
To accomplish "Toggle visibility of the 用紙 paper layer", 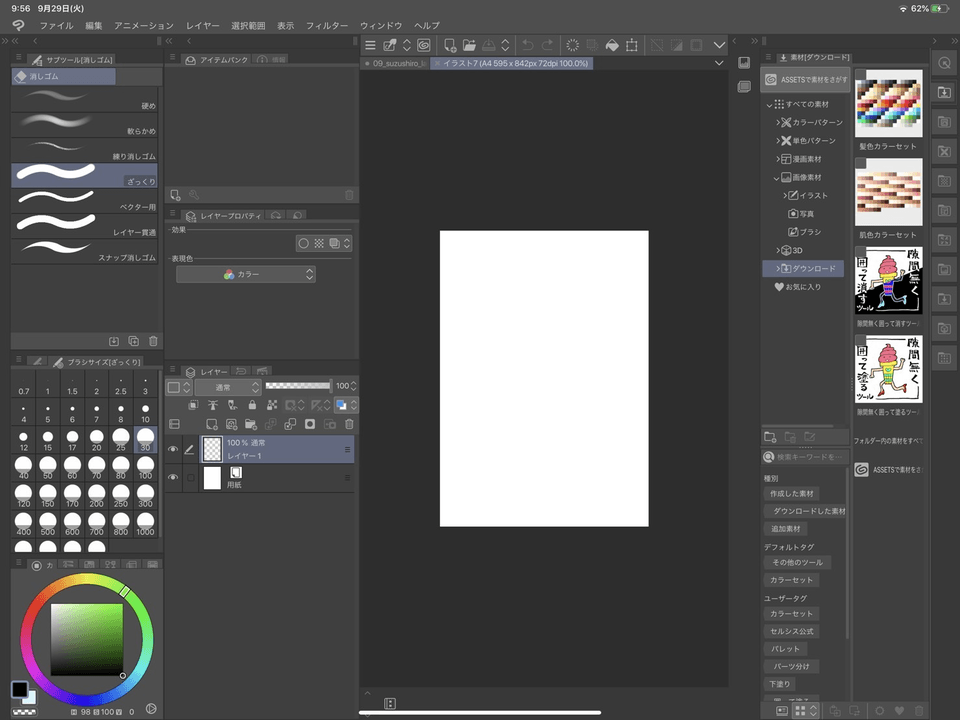I will [172, 478].
